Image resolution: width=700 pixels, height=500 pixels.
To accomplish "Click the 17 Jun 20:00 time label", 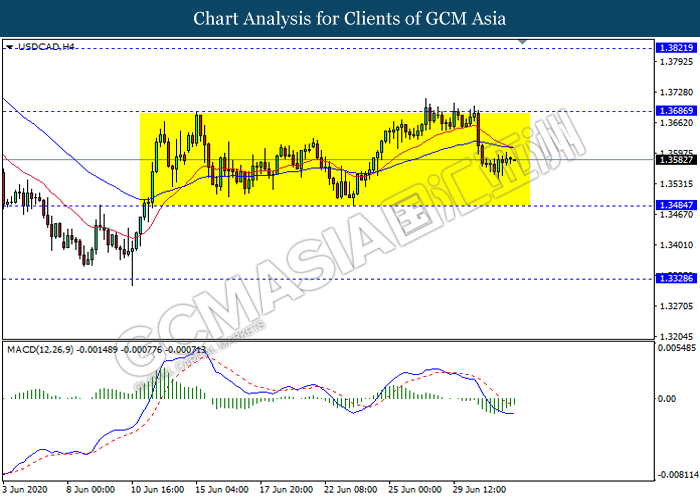I will [x=286, y=489].
